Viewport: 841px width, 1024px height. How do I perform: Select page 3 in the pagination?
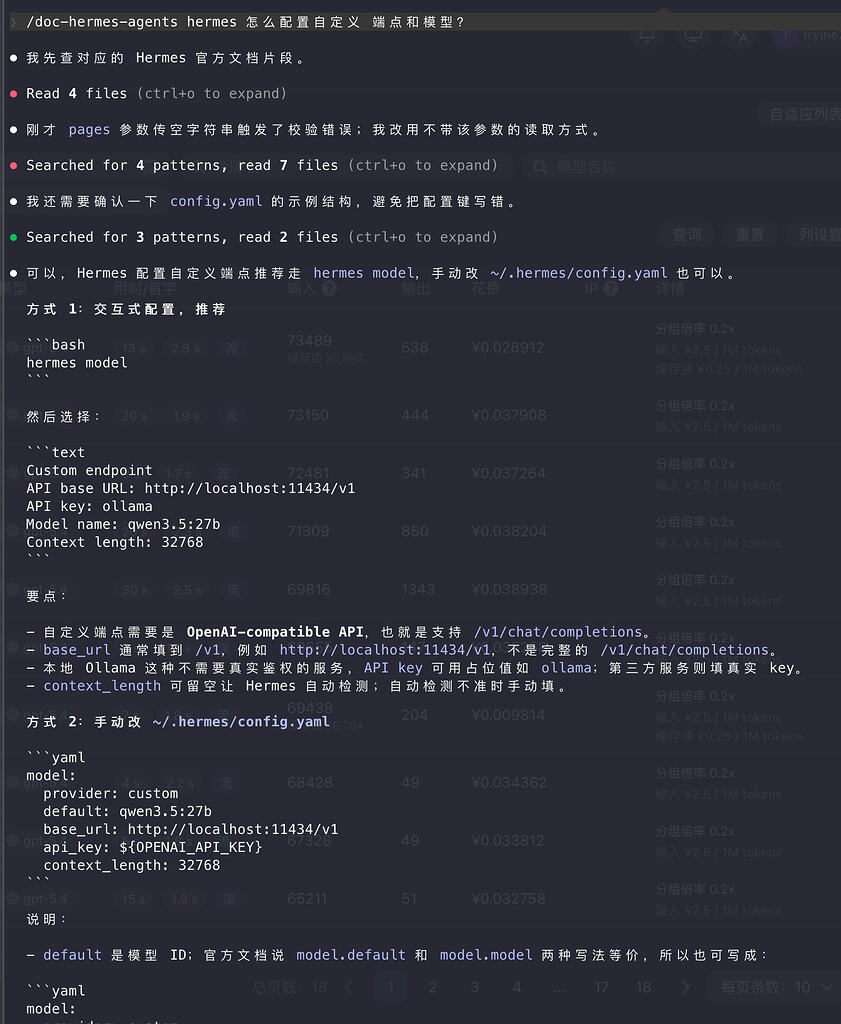[x=475, y=987]
